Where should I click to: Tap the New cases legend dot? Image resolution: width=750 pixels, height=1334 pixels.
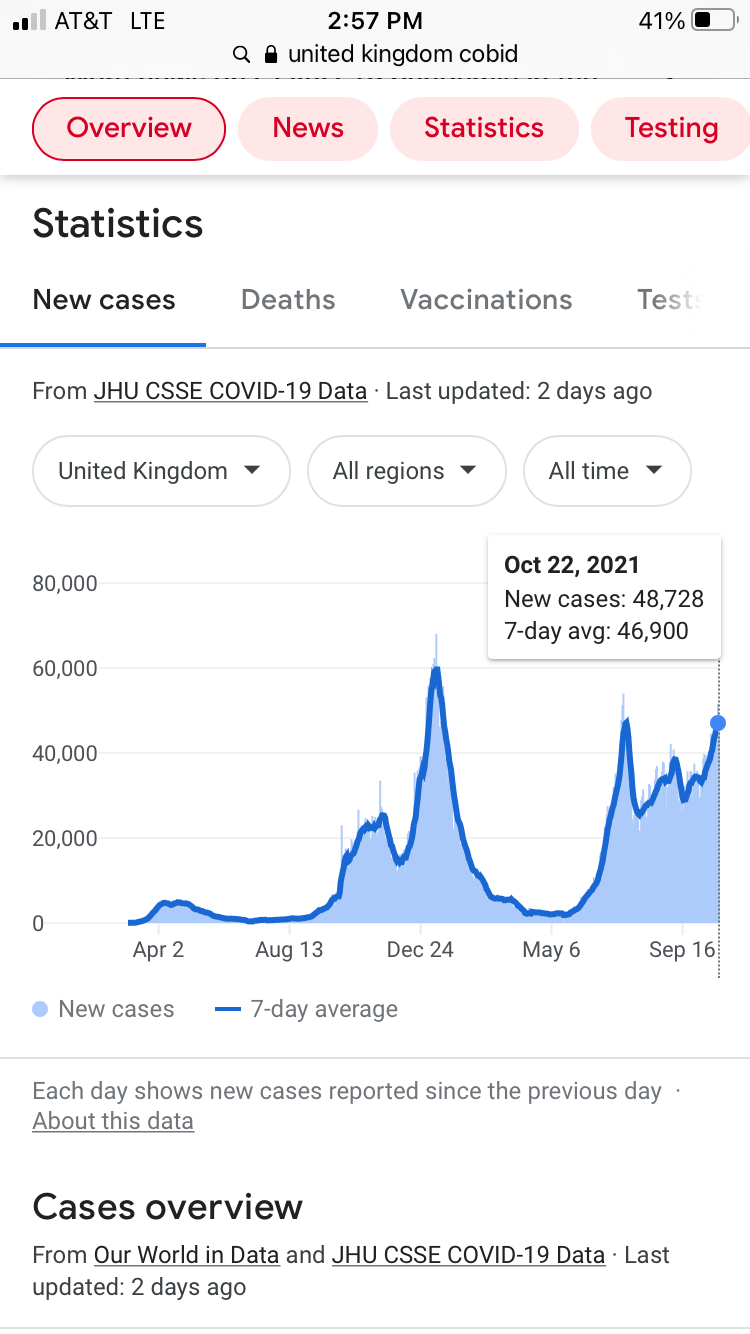40,1010
